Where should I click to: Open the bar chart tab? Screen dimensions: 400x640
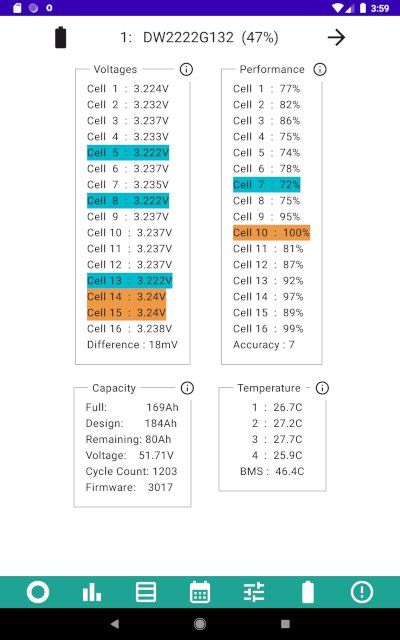point(92,592)
